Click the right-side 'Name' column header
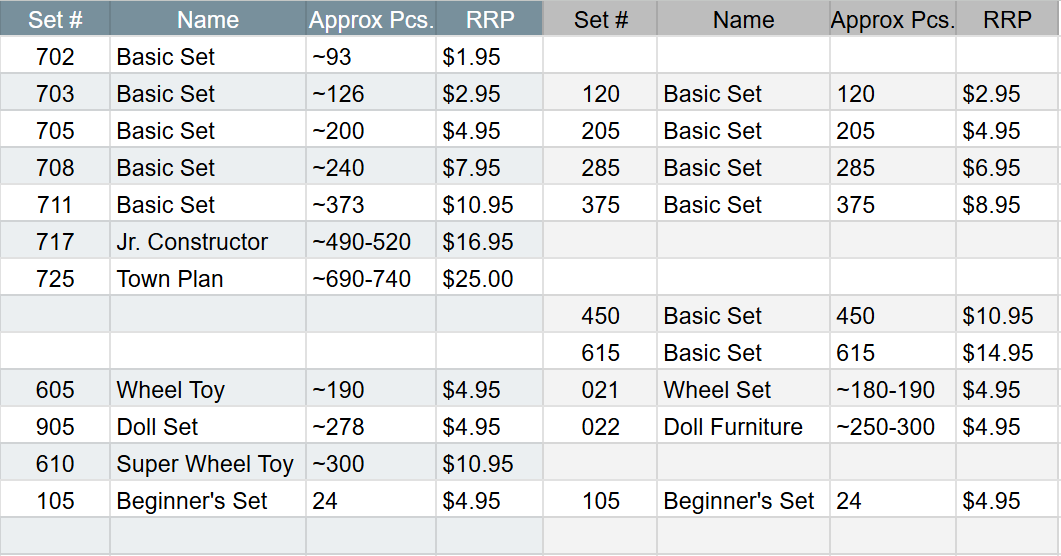The image size is (1061, 556). pos(743,19)
